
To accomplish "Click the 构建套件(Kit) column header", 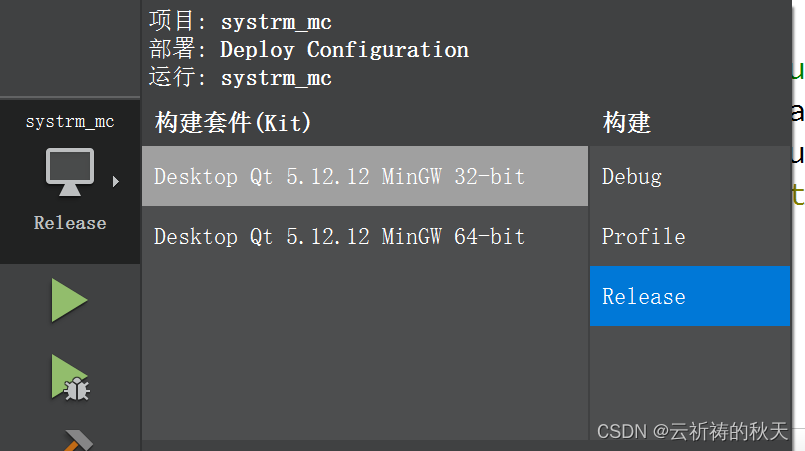I will click(233, 123).
